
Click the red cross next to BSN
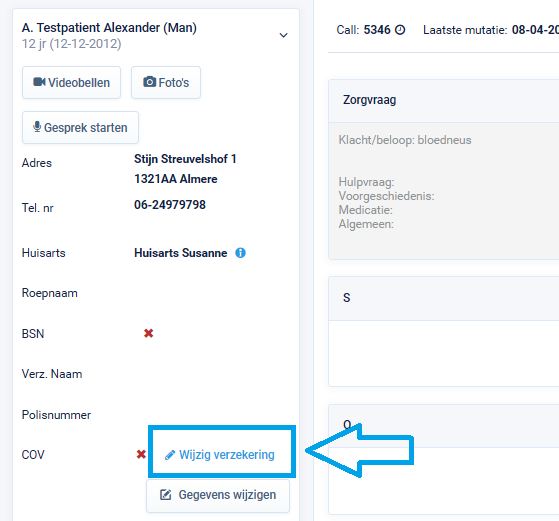(x=148, y=333)
